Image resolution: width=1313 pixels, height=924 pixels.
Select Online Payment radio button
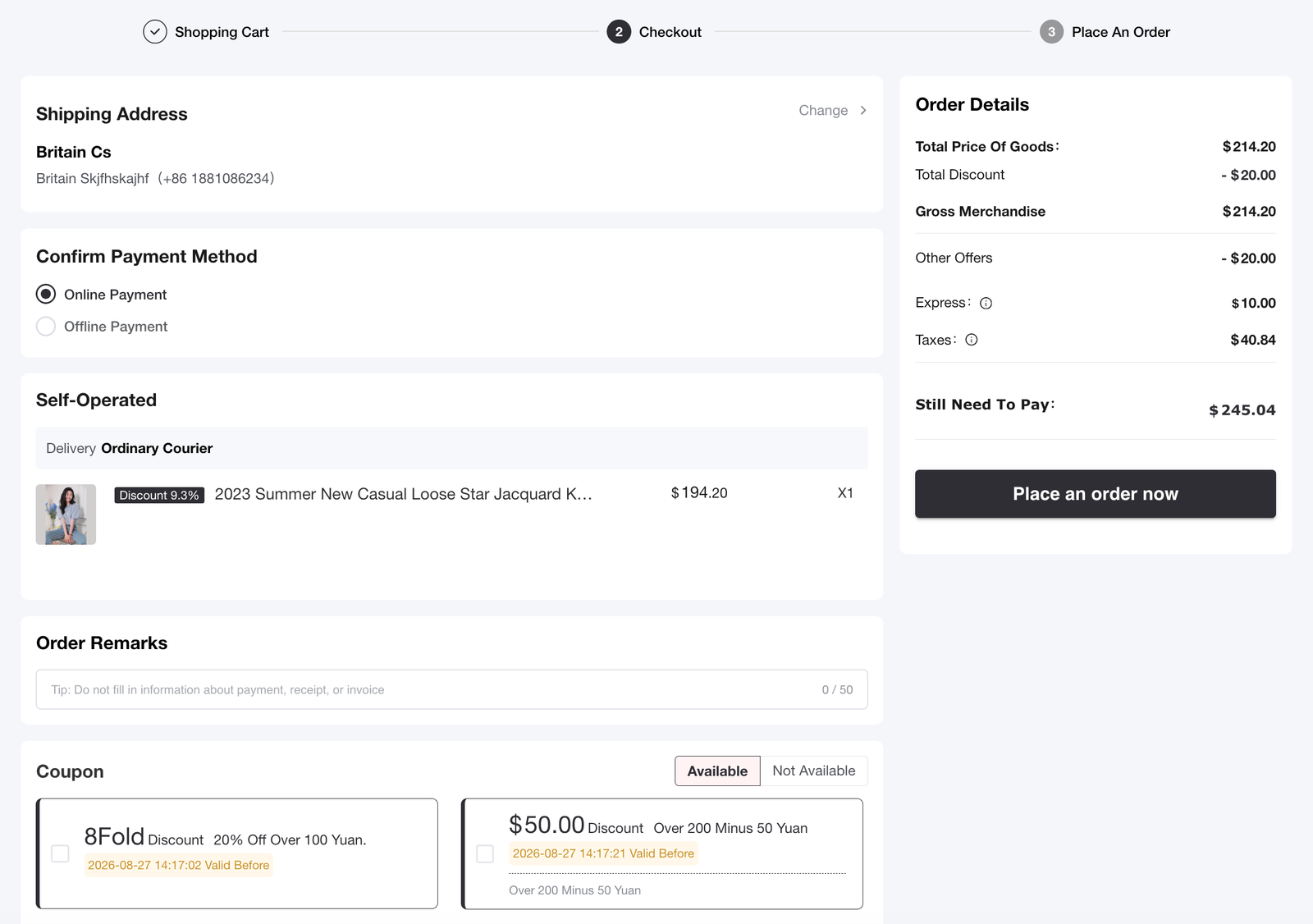click(x=46, y=294)
